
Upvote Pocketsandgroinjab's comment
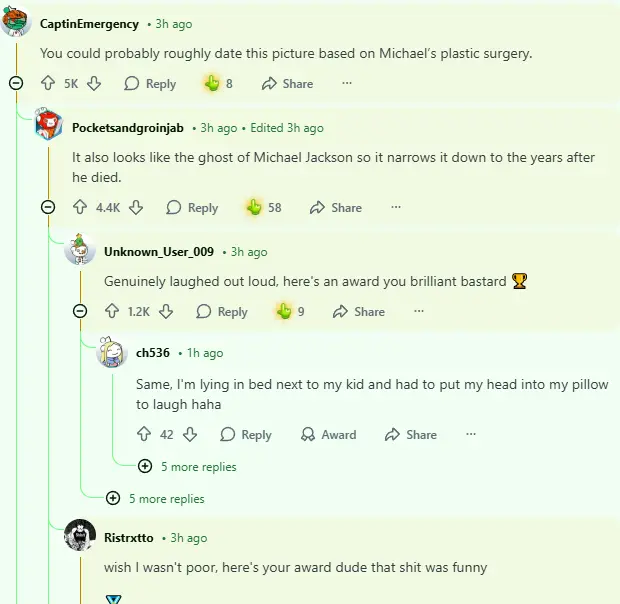coord(80,208)
